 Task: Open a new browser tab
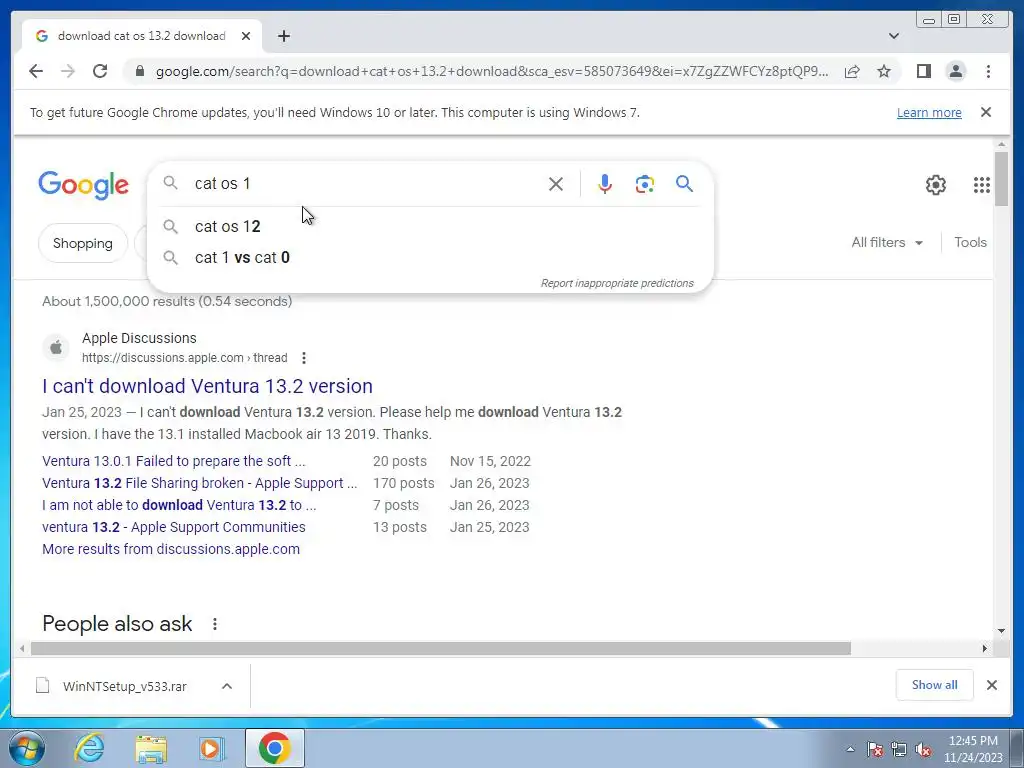pyautogui.click(x=283, y=36)
